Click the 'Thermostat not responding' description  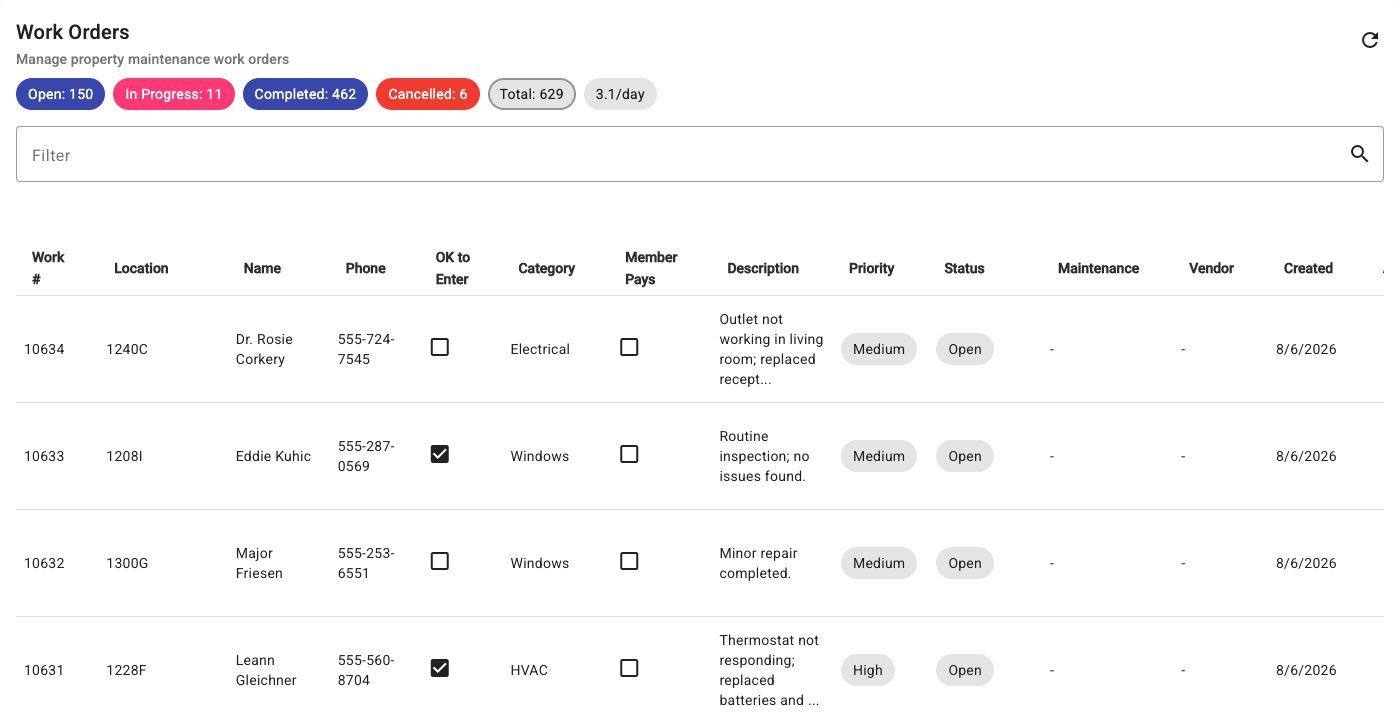pos(769,670)
